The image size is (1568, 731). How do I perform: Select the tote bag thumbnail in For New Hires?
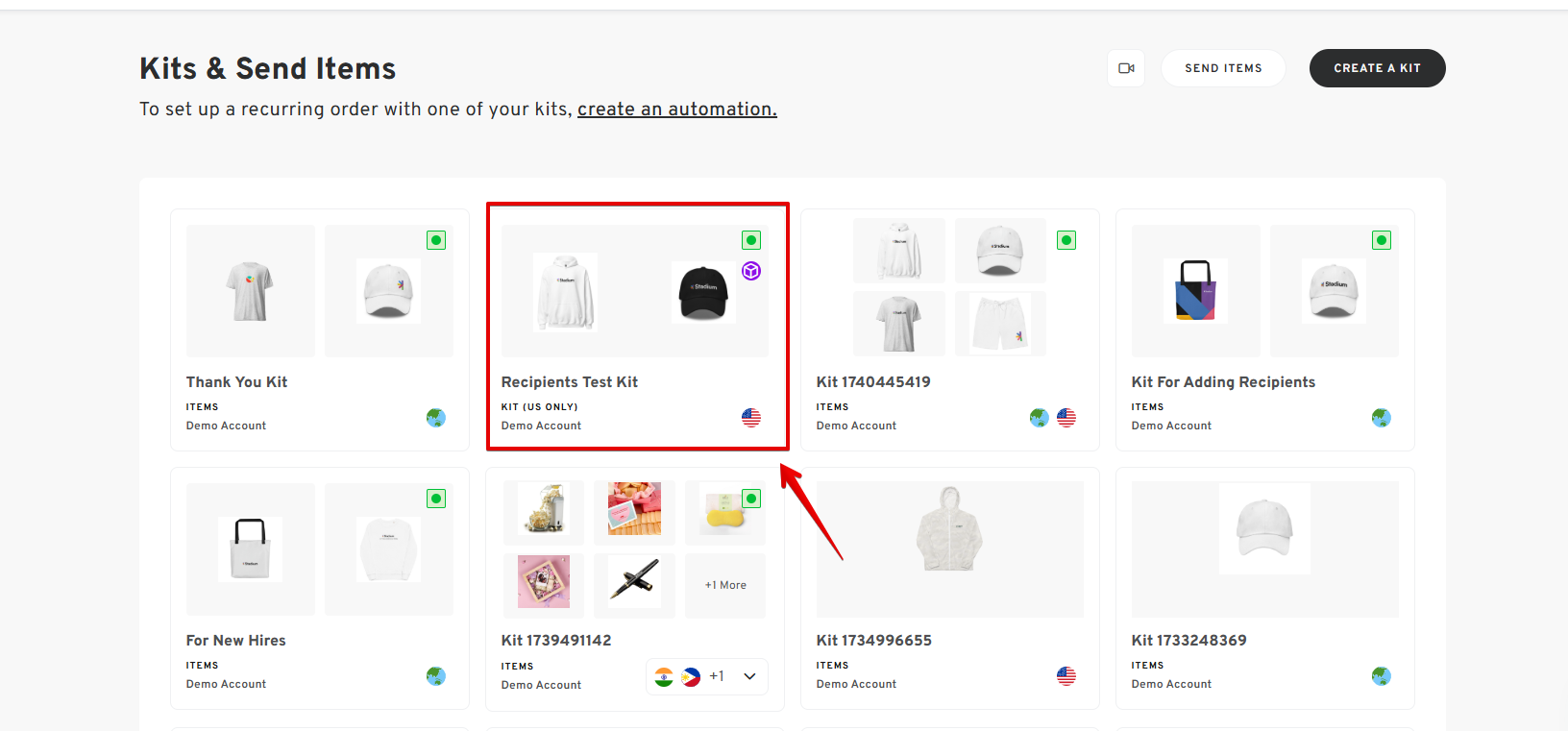(x=250, y=549)
